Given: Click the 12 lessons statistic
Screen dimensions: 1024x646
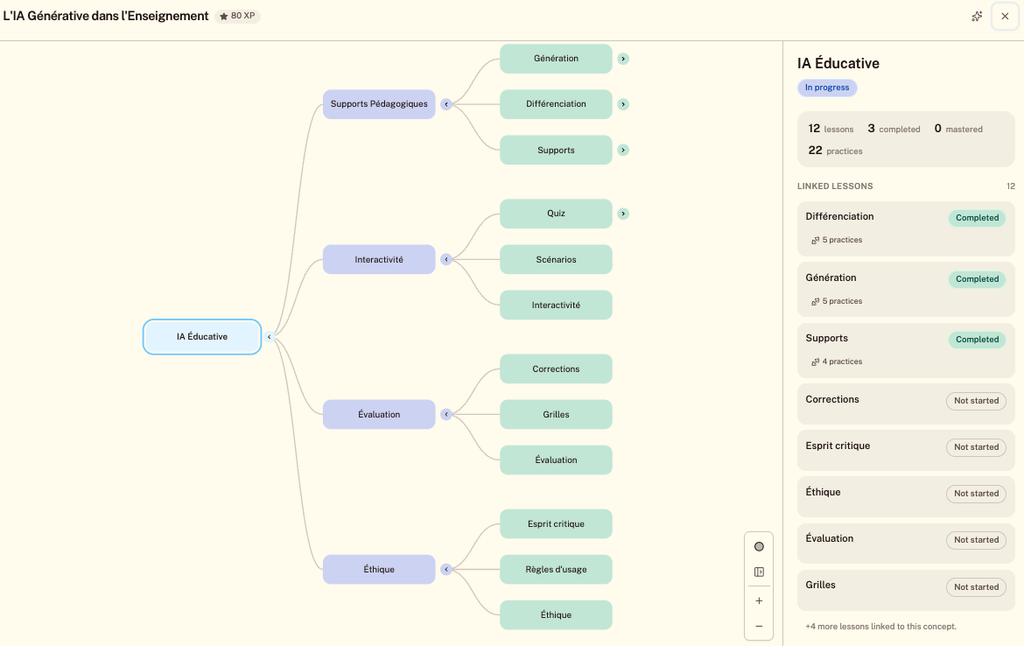Looking at the screenshot, I should point(831,129).
